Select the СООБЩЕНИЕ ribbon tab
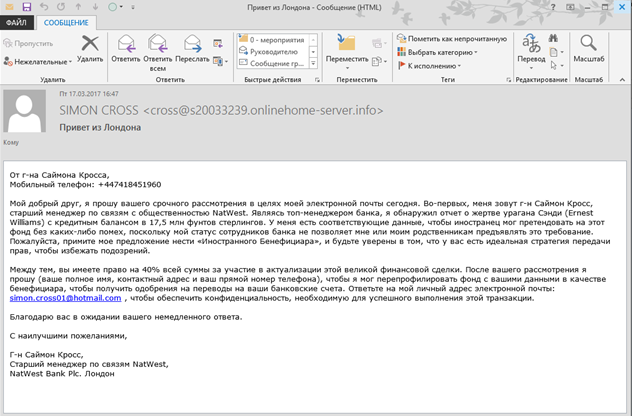The image size is (632, 416). [66, 23]
